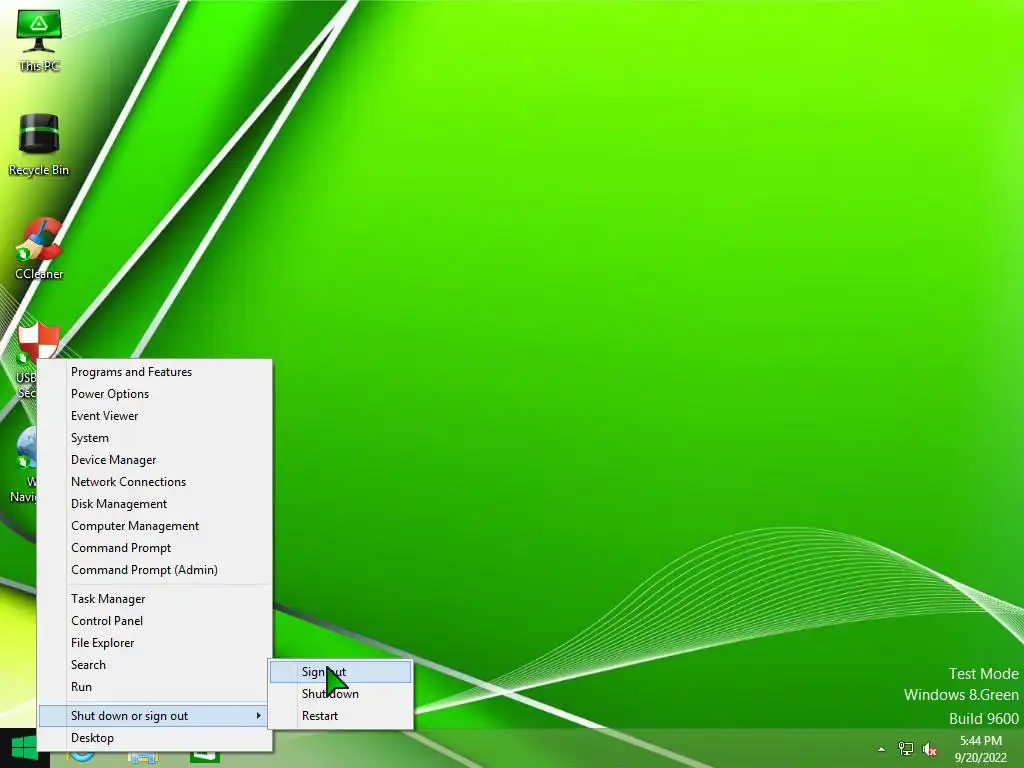
Task: Open the This PC desktop icon
Action: tap(39, 40)
